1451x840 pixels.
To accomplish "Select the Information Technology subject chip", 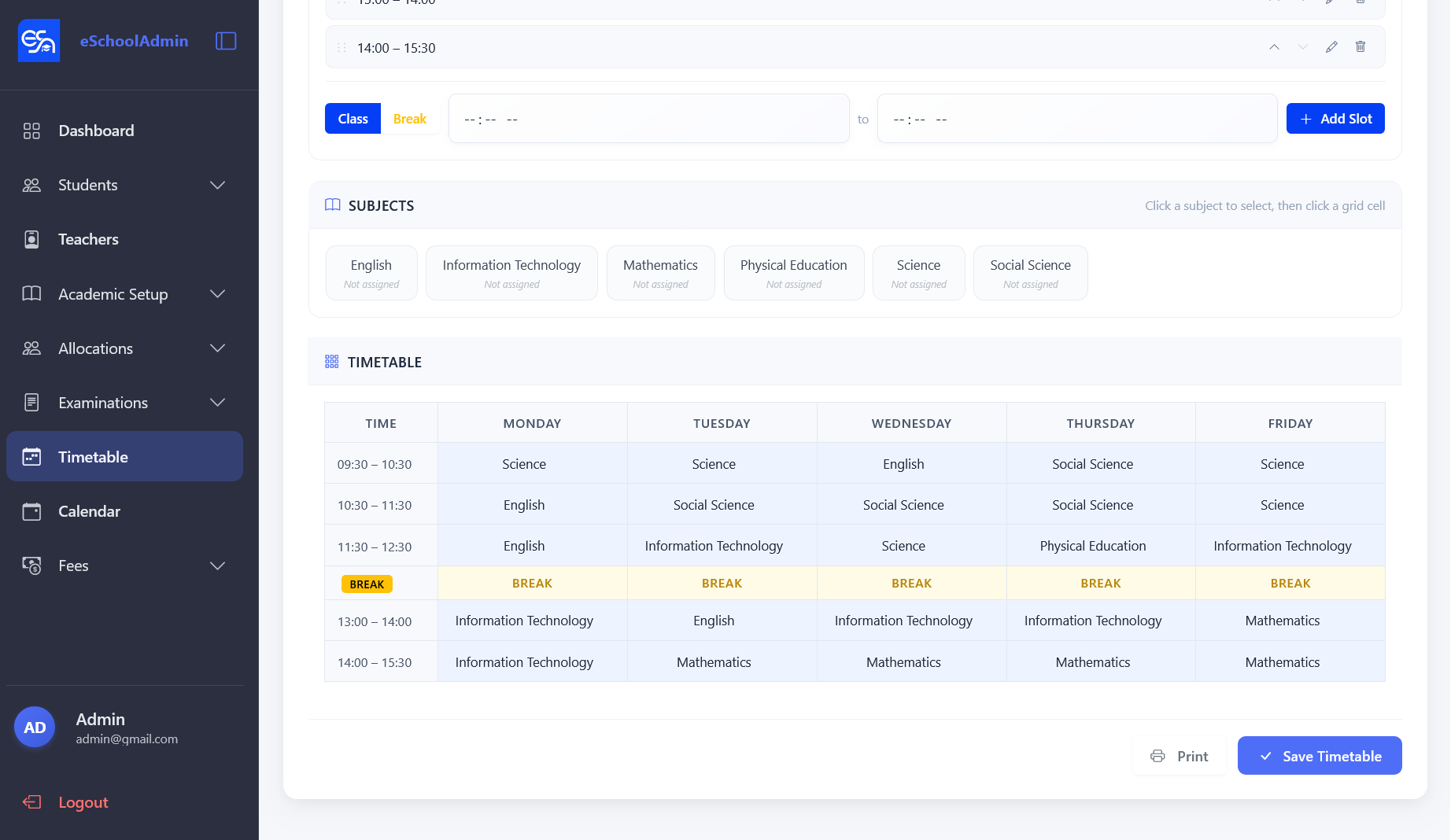I will click(x=511, y=273).
